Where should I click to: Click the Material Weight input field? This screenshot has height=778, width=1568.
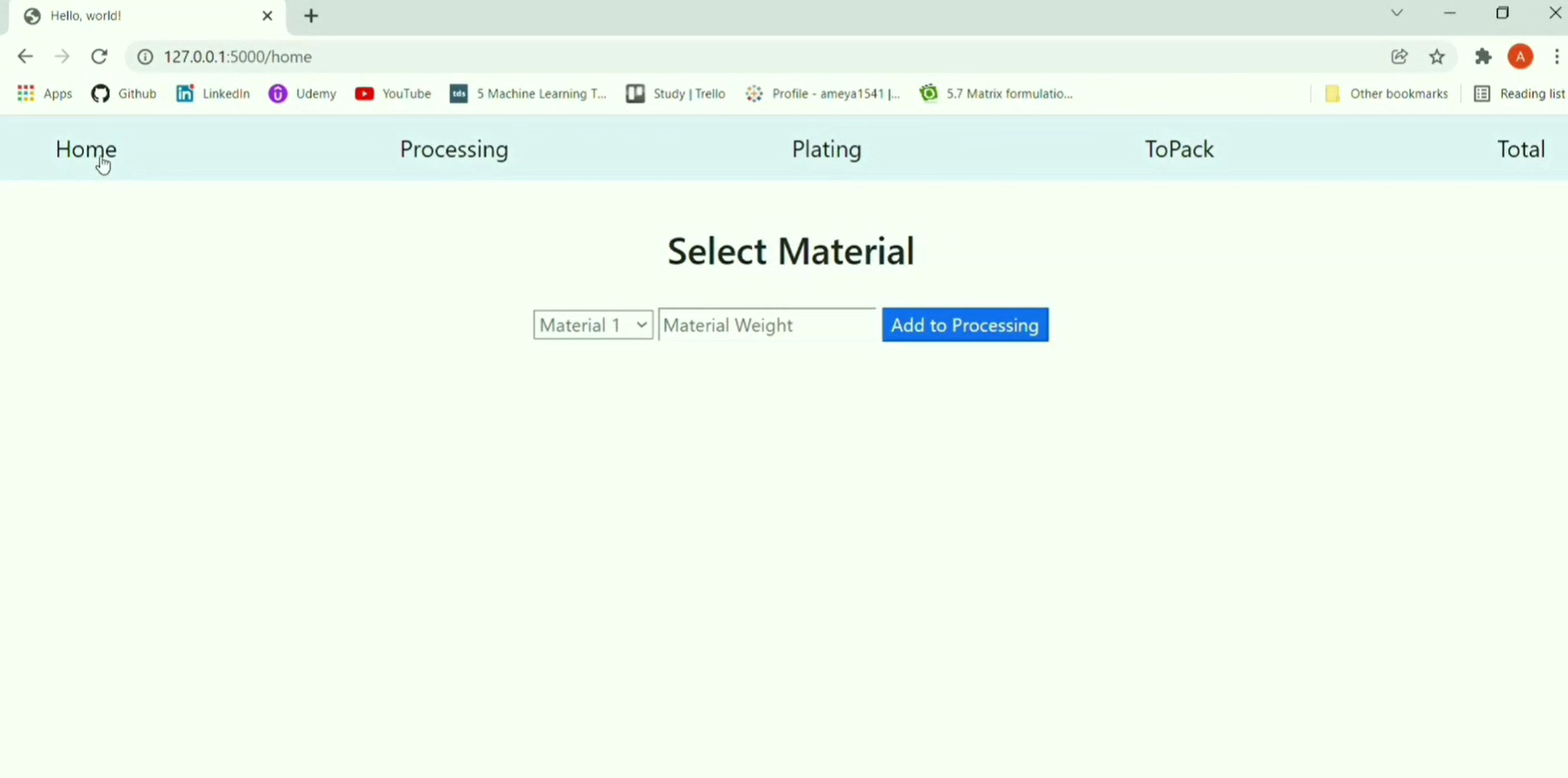click(766, 324)
